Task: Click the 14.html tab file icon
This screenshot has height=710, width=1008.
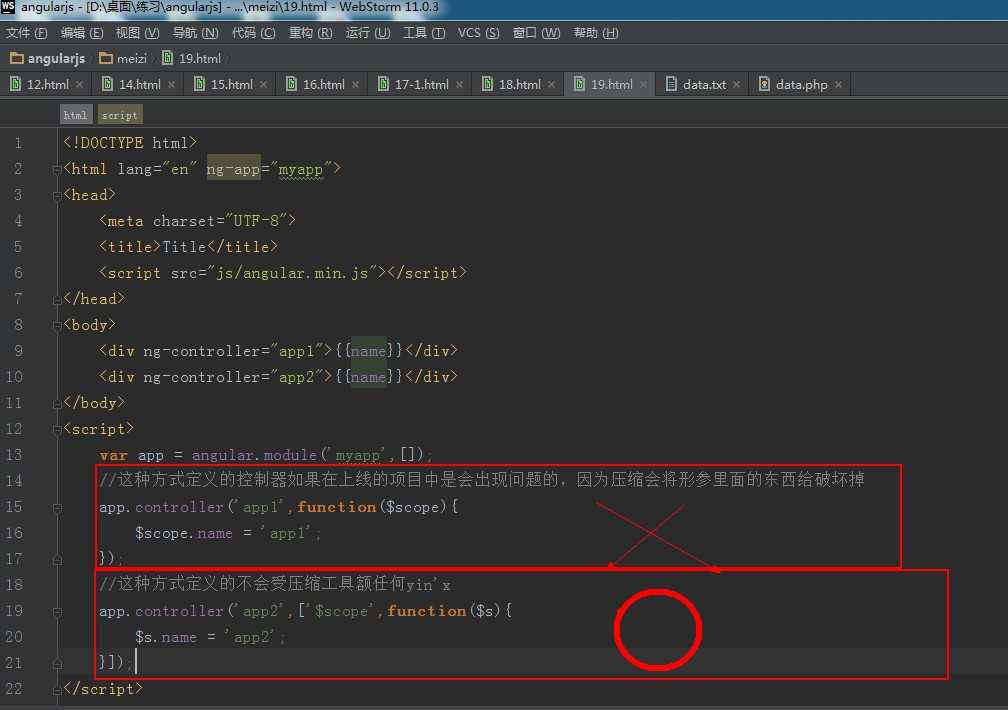Action: coord(108,84)
